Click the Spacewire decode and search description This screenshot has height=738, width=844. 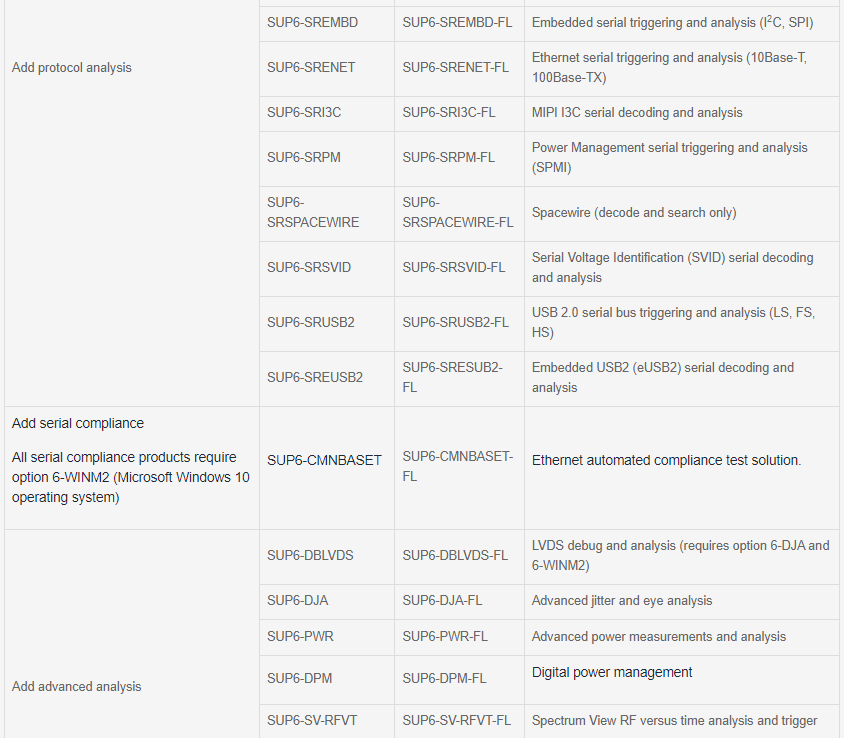634,212
